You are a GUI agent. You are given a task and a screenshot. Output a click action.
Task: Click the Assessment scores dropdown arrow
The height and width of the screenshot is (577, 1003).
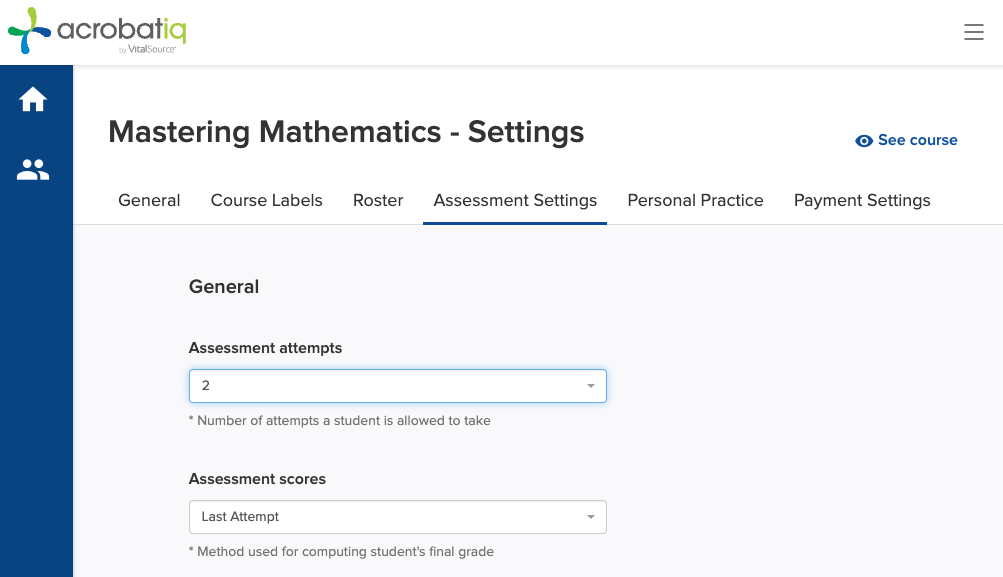pos(590,517)
